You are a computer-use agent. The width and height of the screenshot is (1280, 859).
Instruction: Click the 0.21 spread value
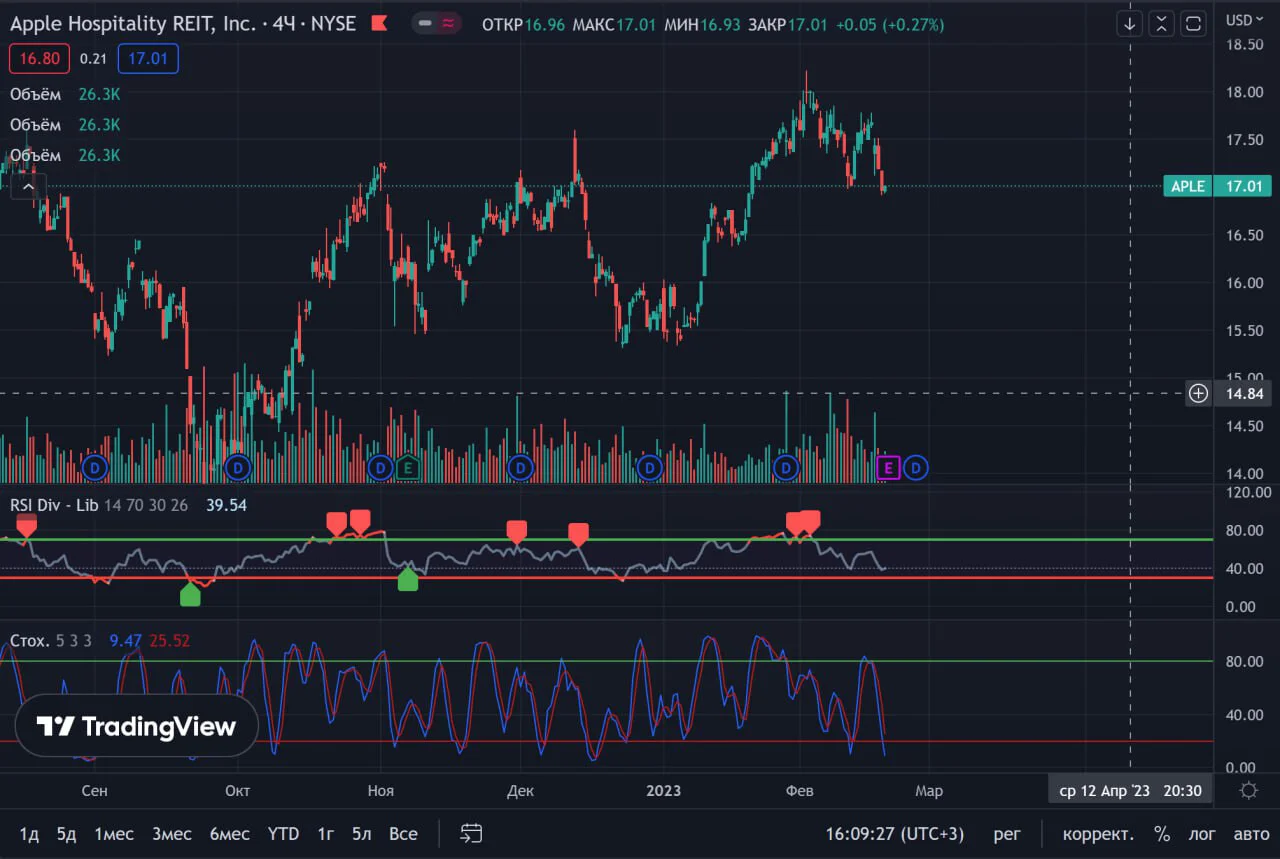93,59
